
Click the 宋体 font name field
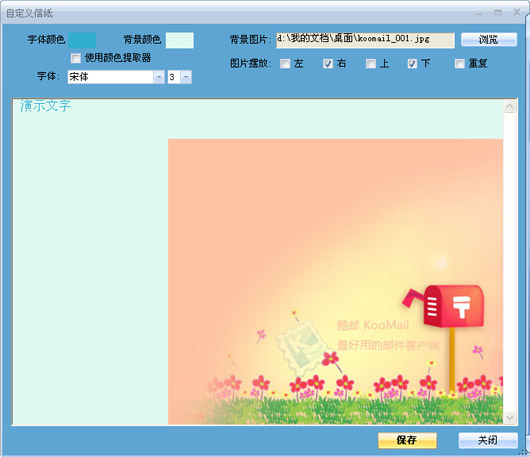pyautogui.click(x=111, y=77)
